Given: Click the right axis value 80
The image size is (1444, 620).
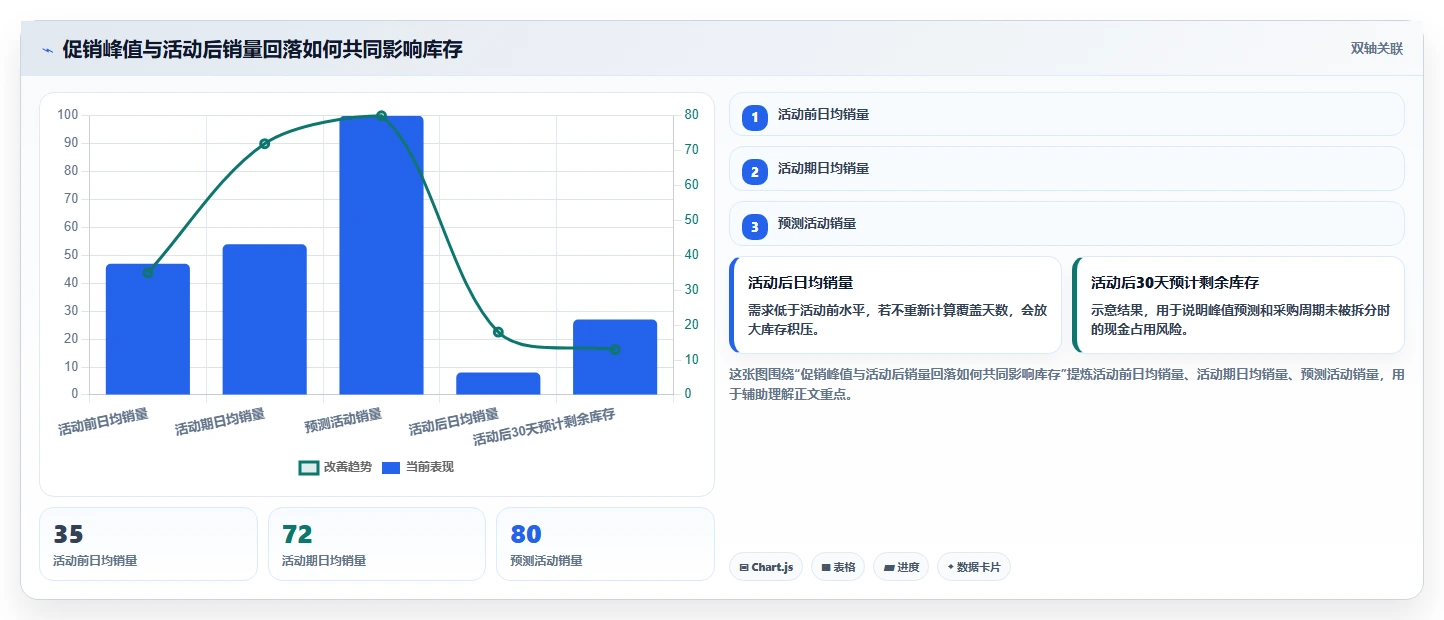Looking at the screenshot, I should pyautogui.click(x=691, y=115).
